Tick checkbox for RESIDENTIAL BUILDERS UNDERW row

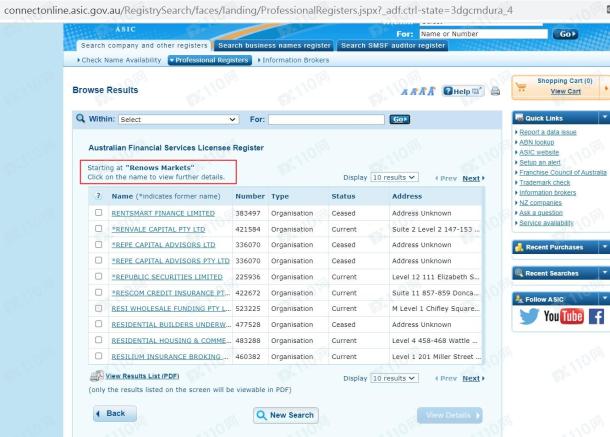coord(98,324)
